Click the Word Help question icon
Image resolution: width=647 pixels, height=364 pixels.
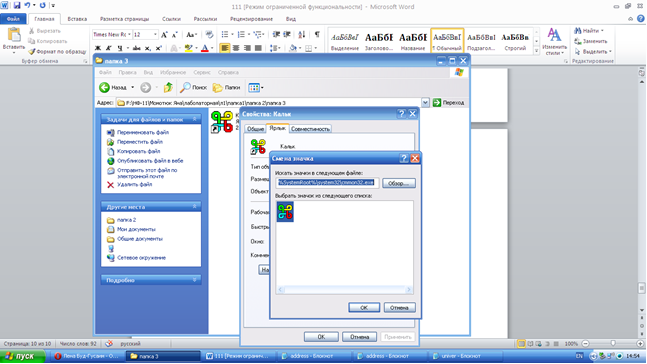[641, 19]
